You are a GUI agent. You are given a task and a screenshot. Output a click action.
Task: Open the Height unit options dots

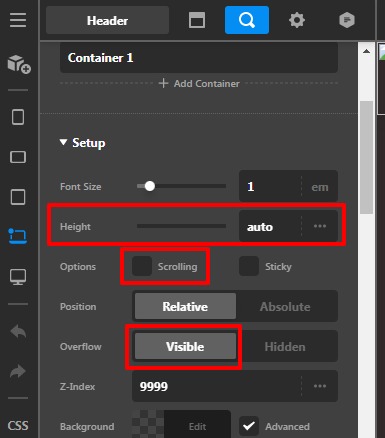[x=320, y=226]
